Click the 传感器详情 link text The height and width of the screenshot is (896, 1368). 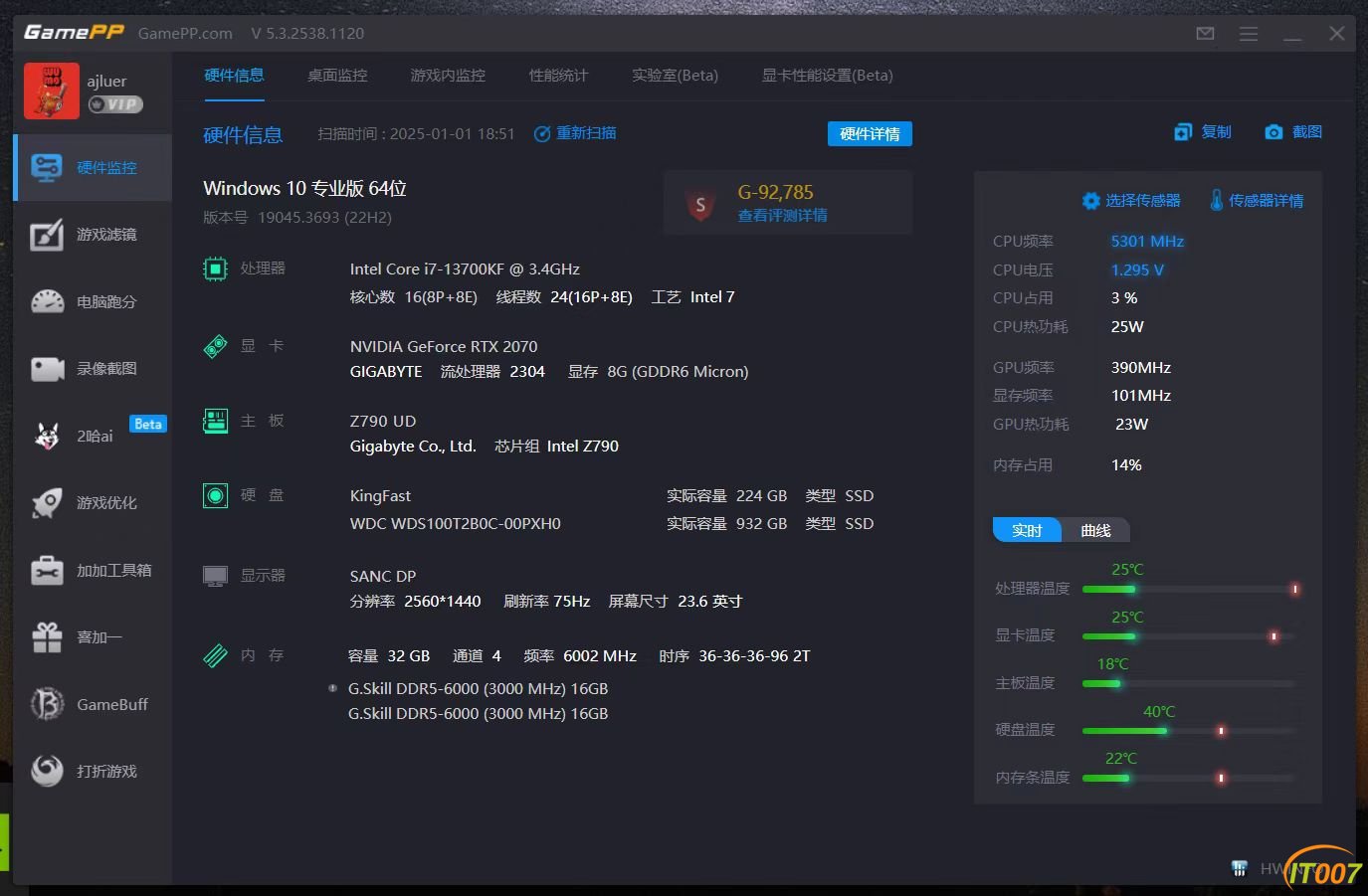[1266, 201]
